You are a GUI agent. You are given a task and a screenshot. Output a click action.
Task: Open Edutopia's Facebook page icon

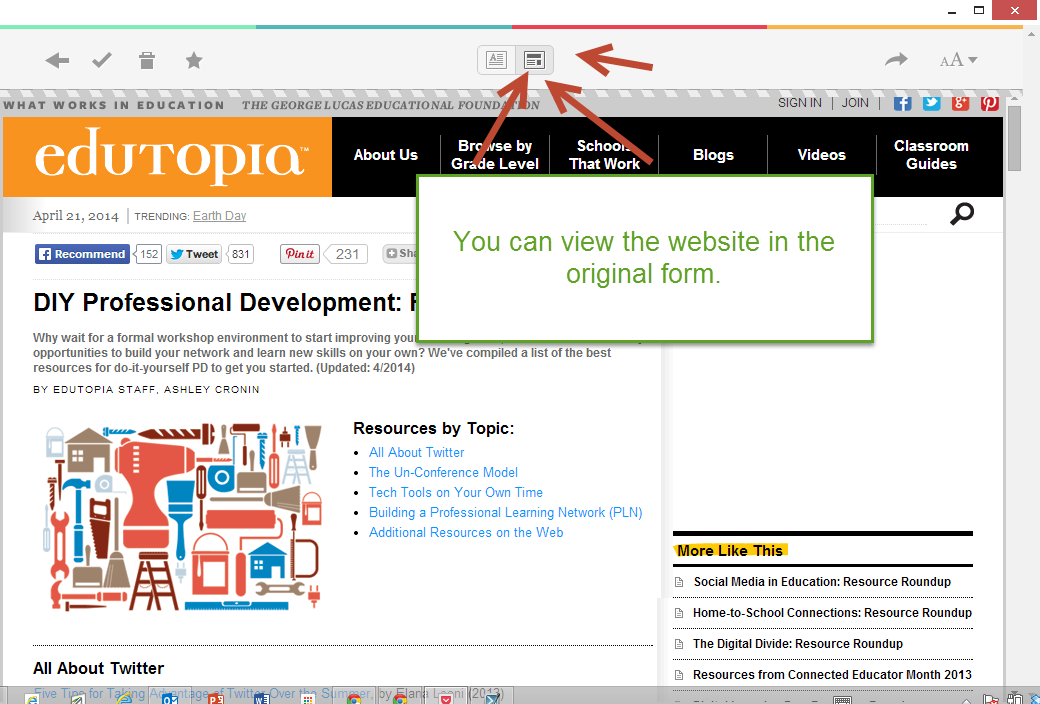[902, 103]
